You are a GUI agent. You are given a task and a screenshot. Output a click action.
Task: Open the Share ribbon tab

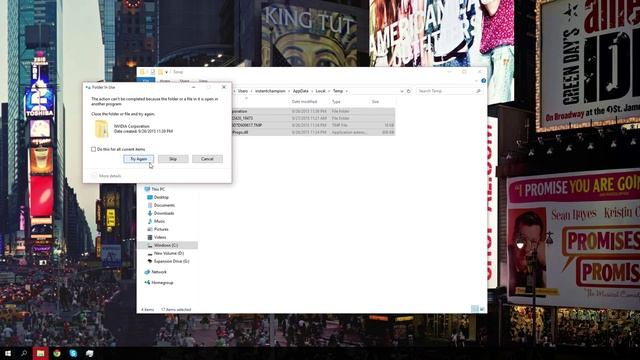coord(184,81)
